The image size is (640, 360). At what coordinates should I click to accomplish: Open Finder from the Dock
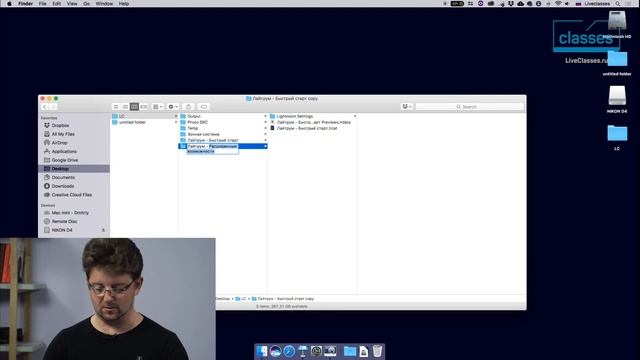(x=262, y=351)
